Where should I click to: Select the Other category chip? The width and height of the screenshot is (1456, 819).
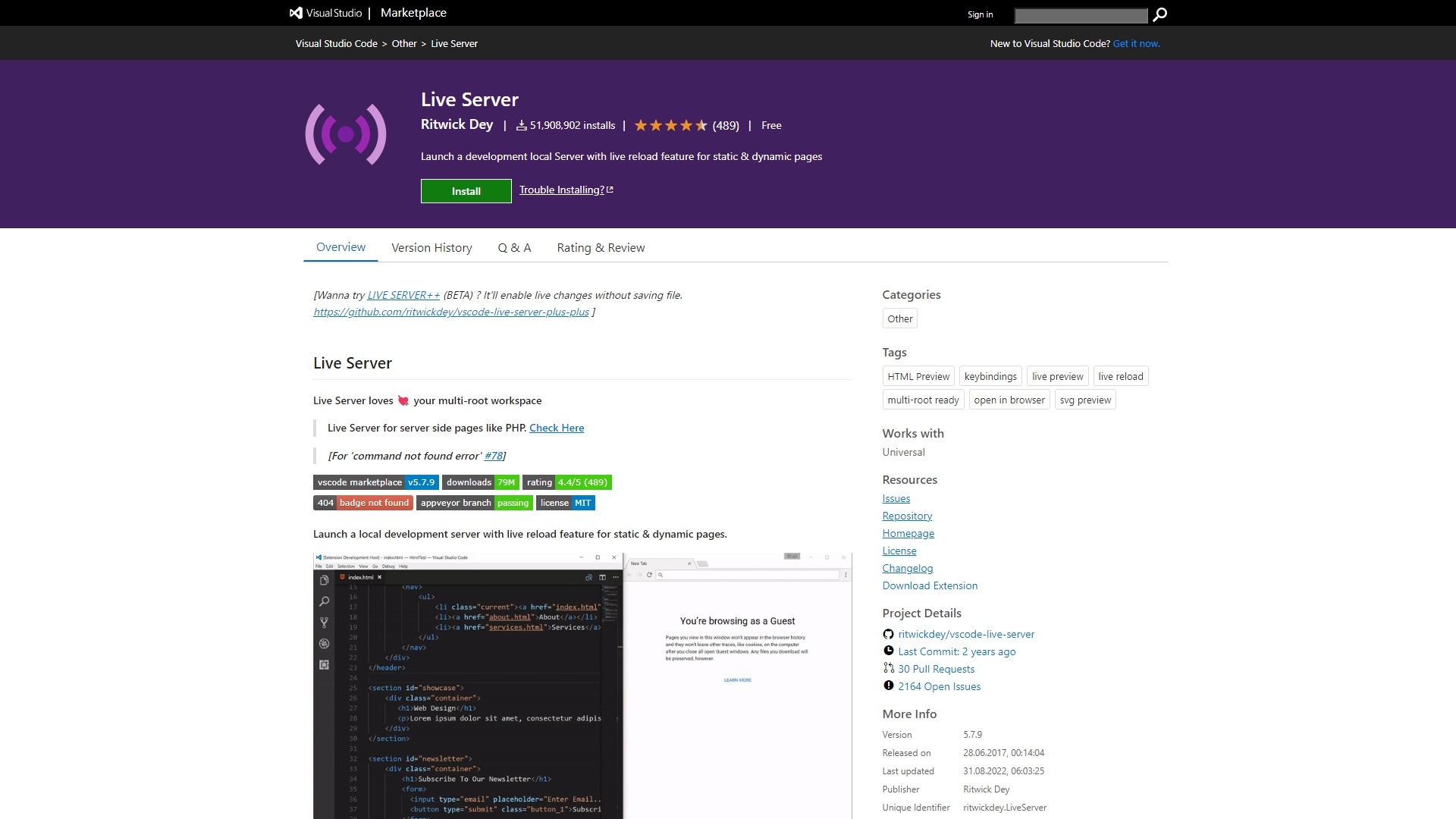(899, 318)
